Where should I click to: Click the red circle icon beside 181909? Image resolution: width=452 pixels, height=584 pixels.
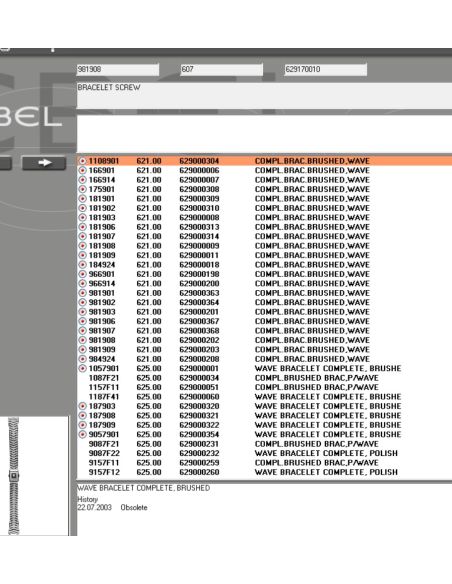pyautogui.click(x=82, y=256)
